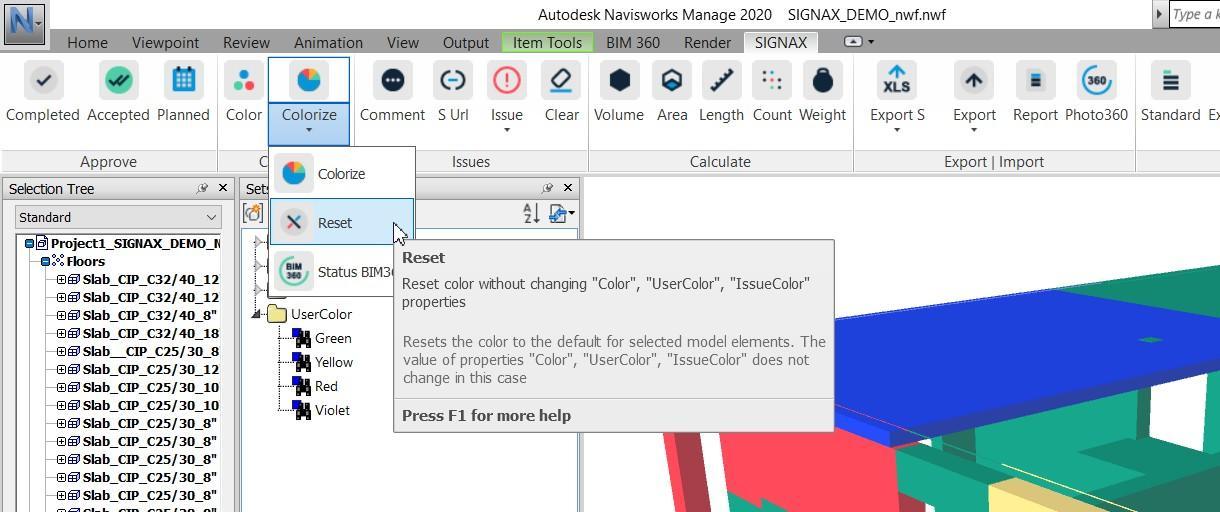Open the Animation tab
Viewport: 1220px width, 512px height.
tap(328, 42)
